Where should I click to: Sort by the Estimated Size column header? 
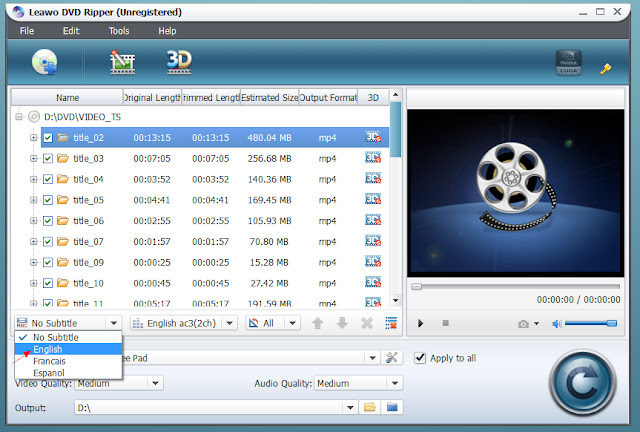tap(269, 98)
